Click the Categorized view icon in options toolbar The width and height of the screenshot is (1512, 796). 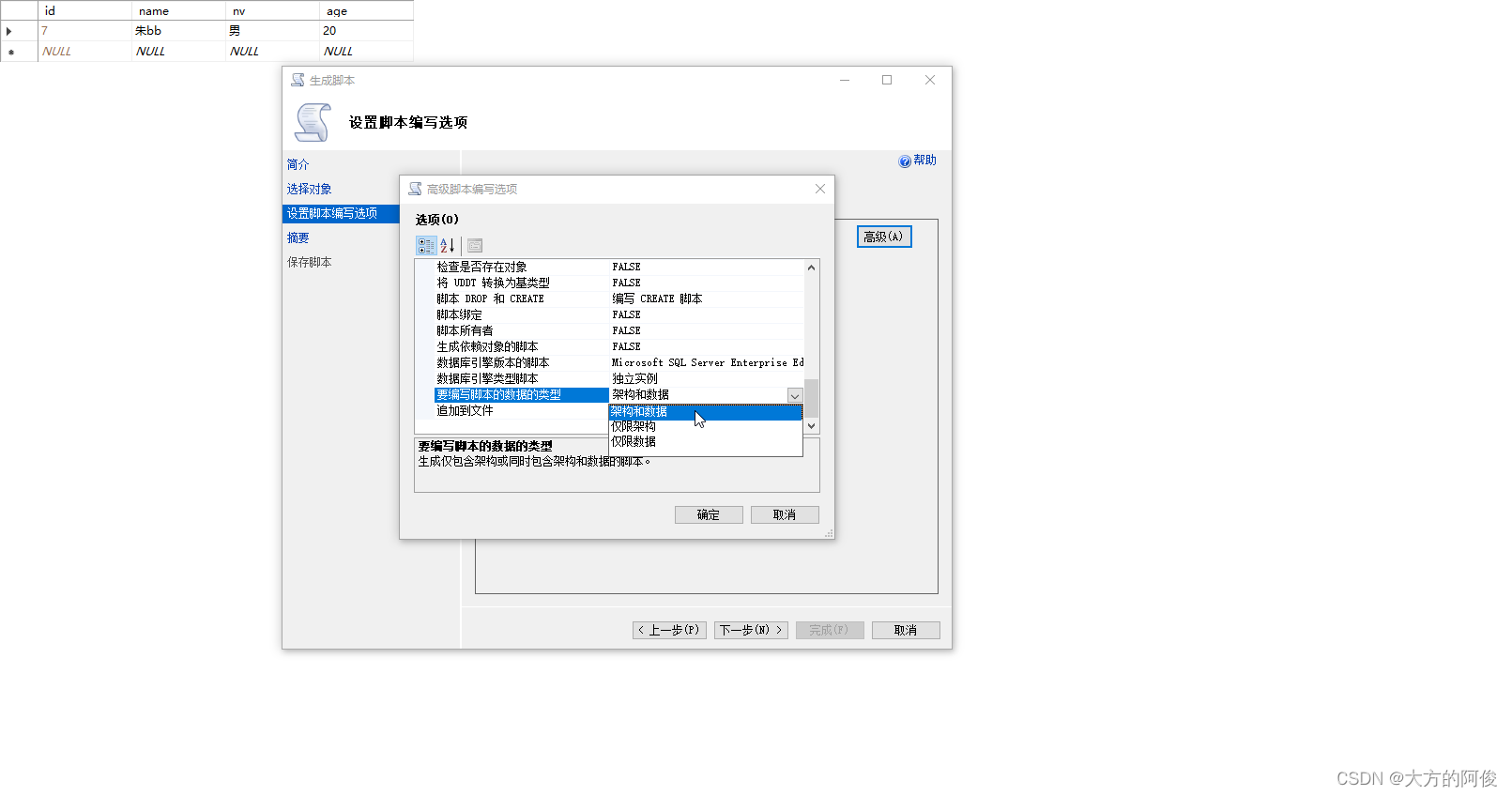(x=426, y=246)
